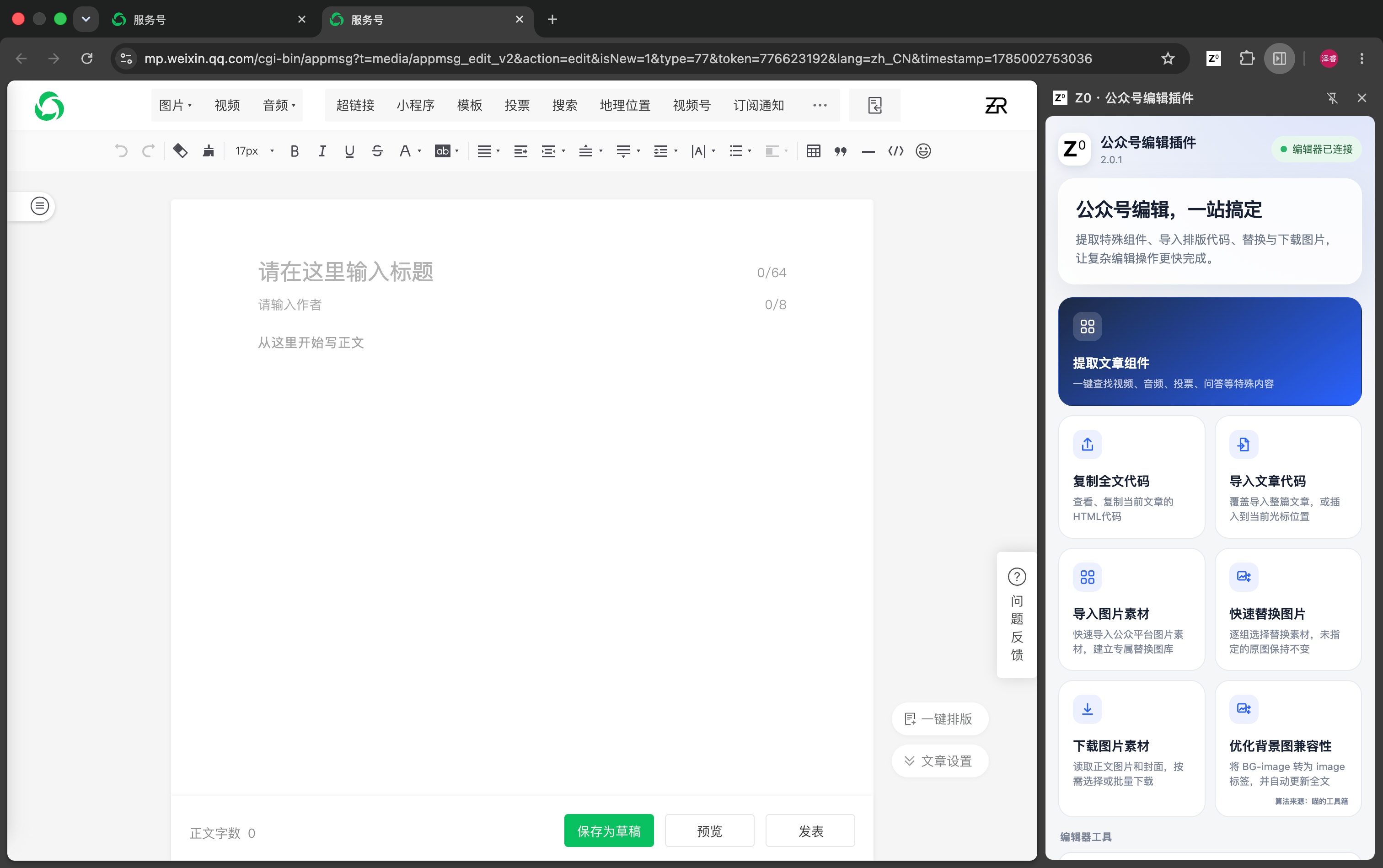Insert a blockquote using the quote icon
The height and width of the screenshot is (868, 1383).
pos(841,151)
